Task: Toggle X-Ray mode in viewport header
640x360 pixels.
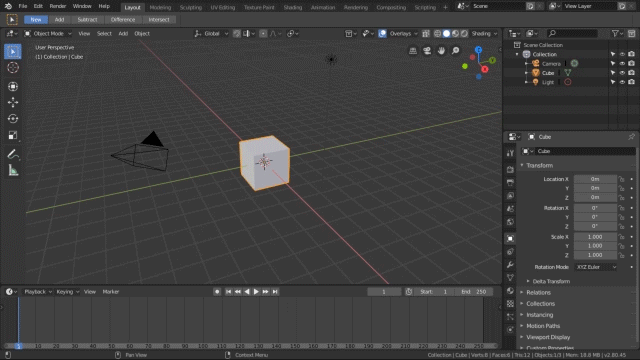Action: 426,33
